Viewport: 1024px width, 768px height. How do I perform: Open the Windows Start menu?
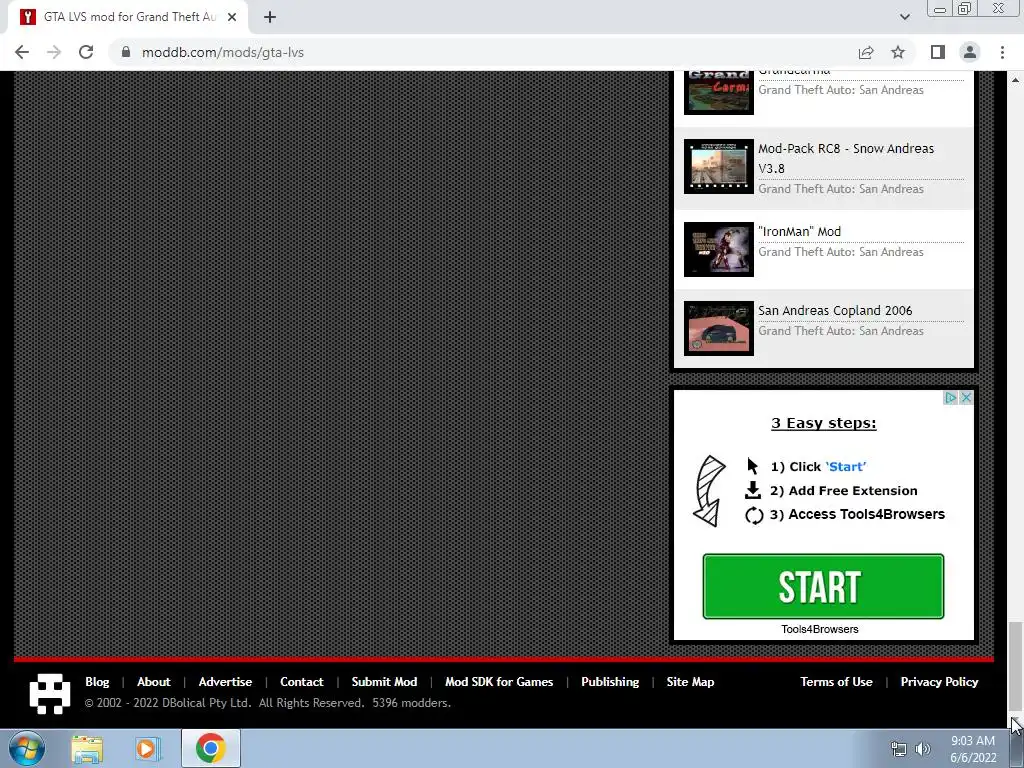(26, 748)
